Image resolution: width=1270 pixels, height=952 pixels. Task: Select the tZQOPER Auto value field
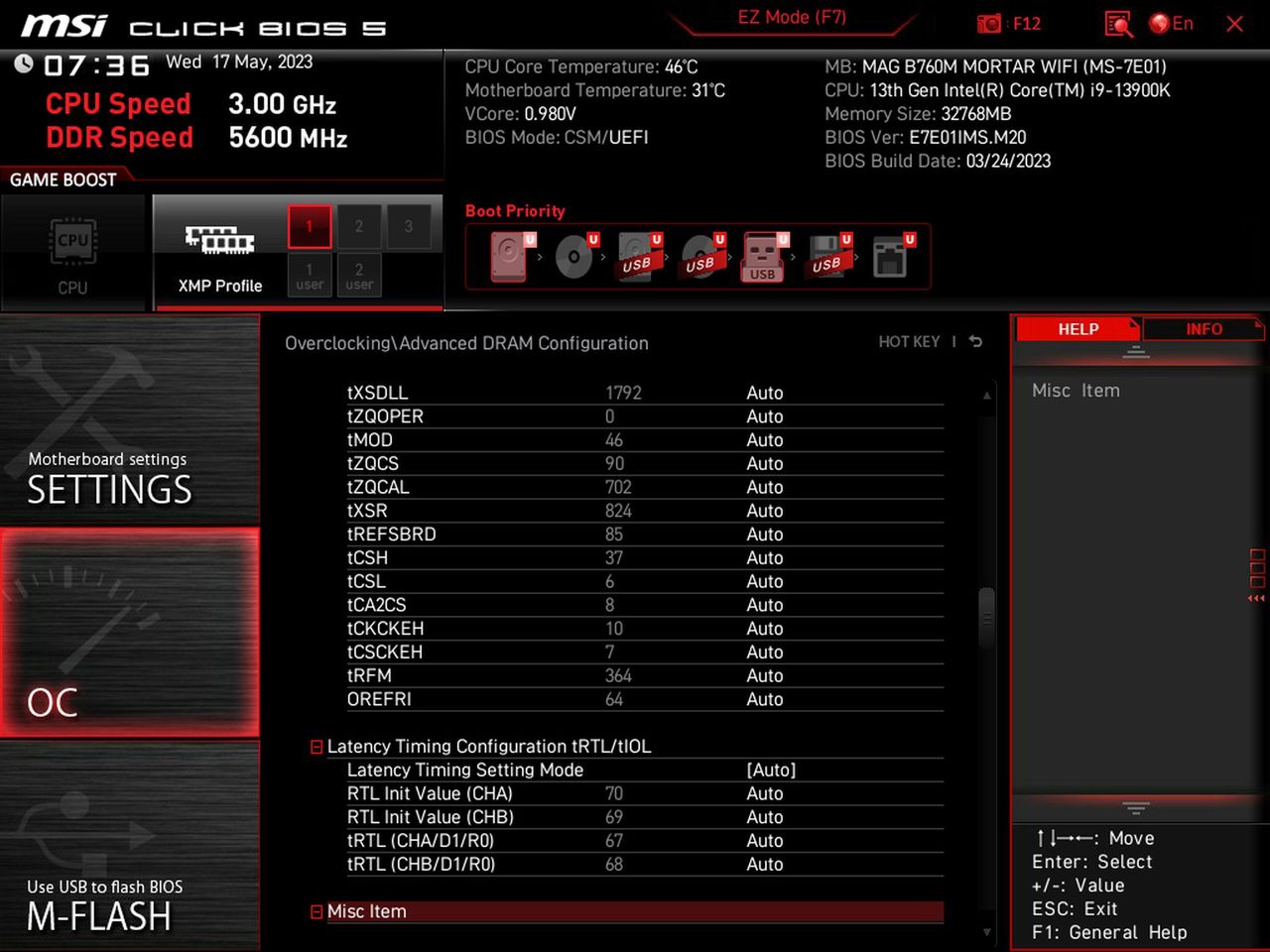(765, 416)
